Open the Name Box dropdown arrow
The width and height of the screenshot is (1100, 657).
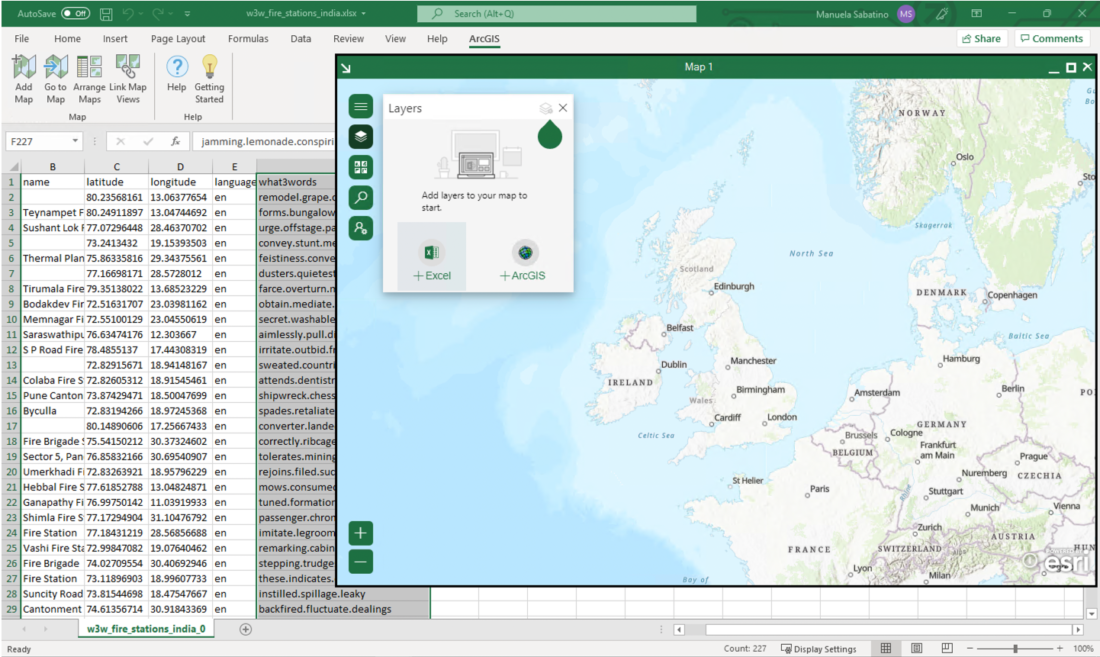click(x=75, y=141)
